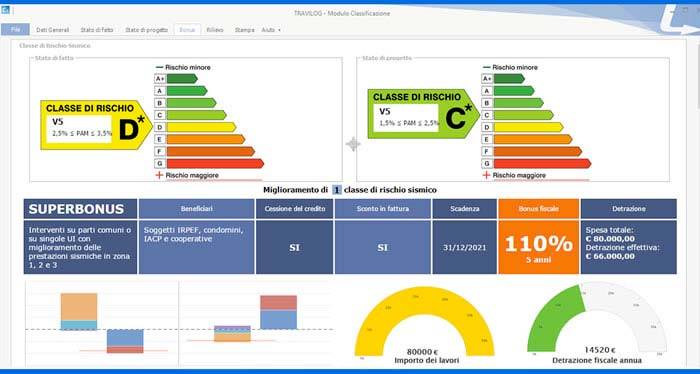Click the red plus Rischio maggiore icon on left

pos(159,175)
